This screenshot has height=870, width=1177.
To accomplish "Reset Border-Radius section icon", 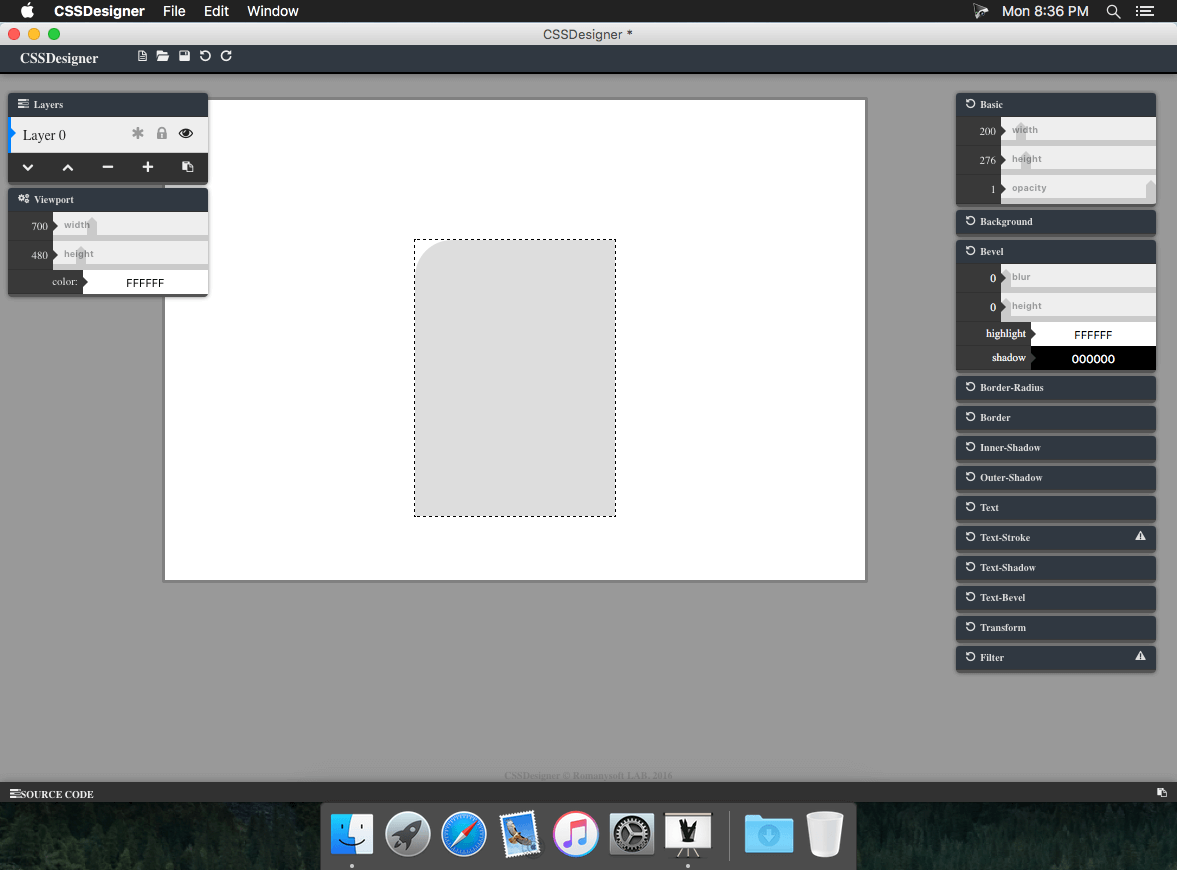I will click(x=970, y=387).
